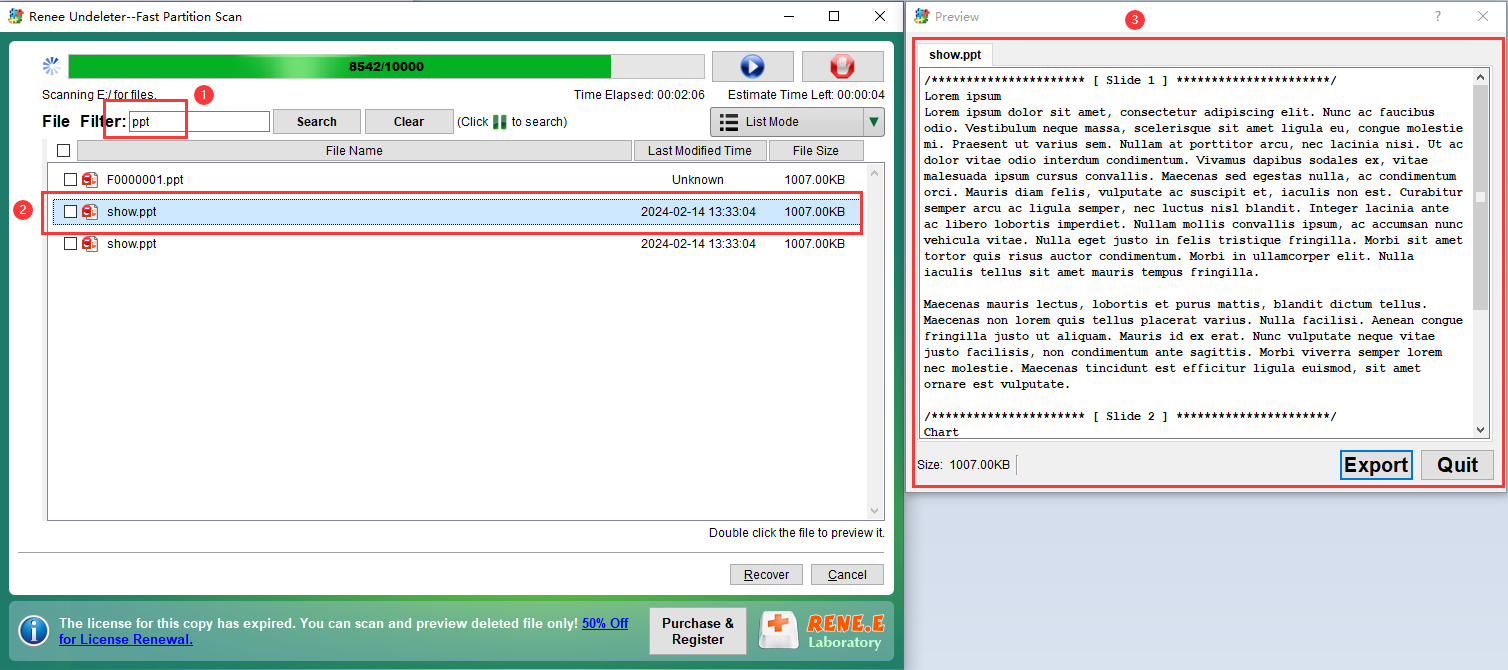This screenshot has width=1508, height=670.
Task: Tick the checkbox for highlighted show.ppt
Action: [x=70, y=212]
